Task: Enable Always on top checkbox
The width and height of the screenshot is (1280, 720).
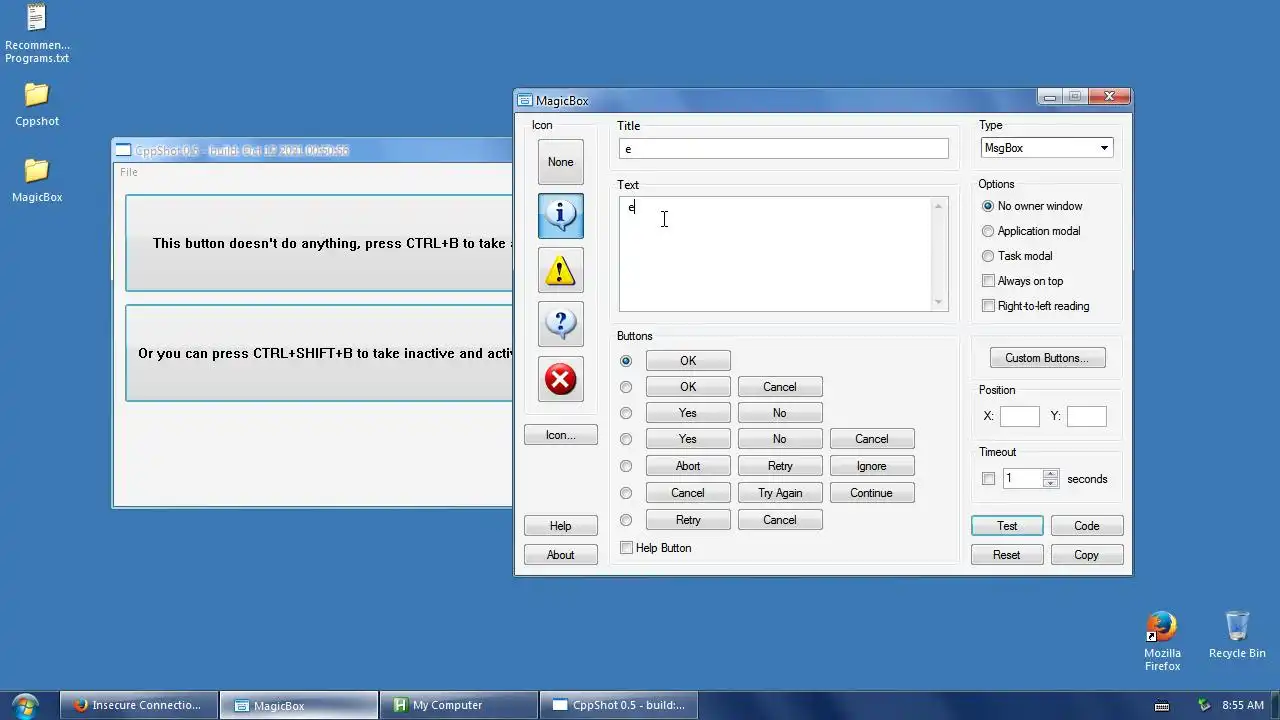Action: pyautogui.click(x=1022, y=281)
